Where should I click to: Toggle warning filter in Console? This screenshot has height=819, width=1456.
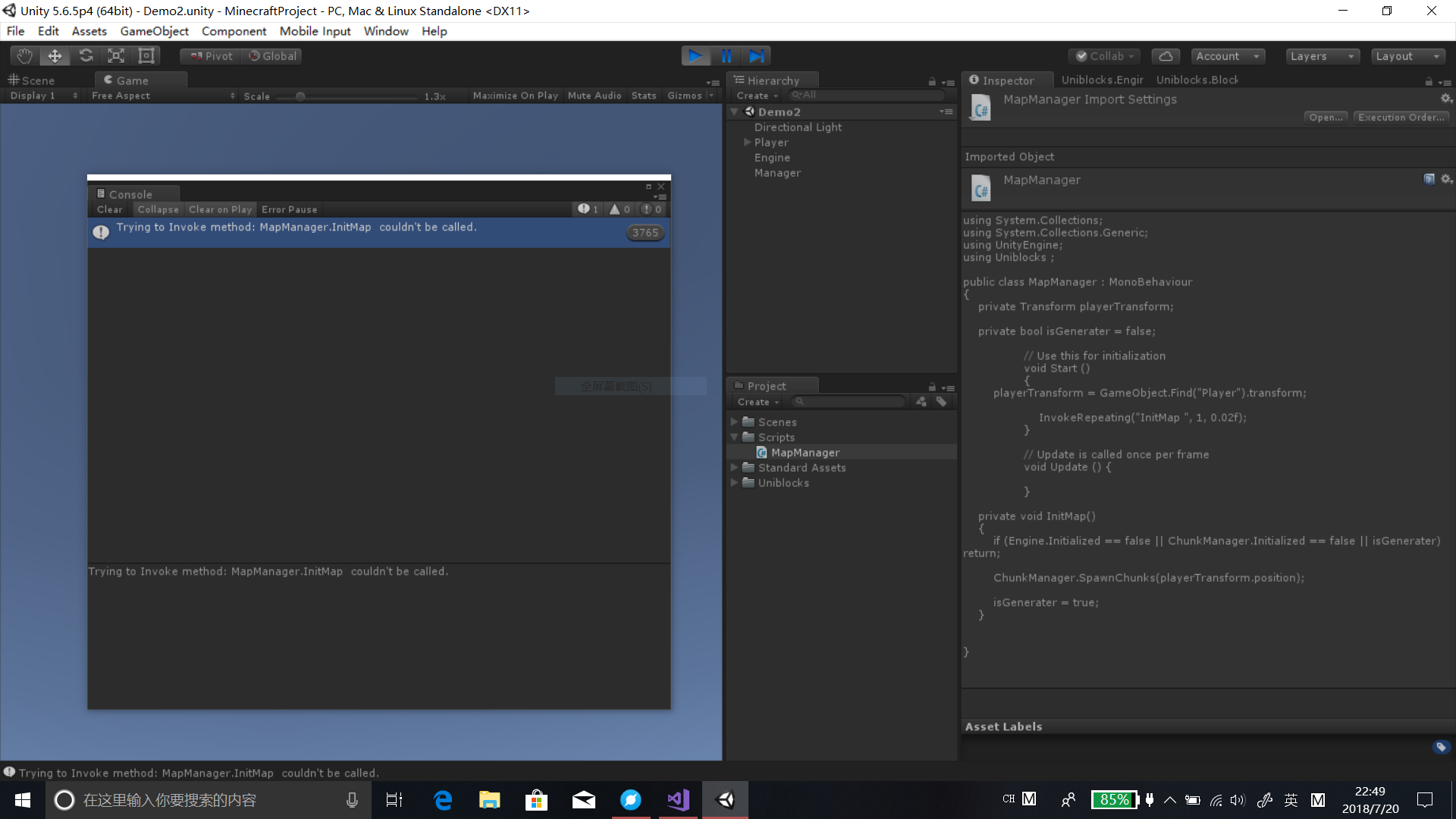click(620, 209)
